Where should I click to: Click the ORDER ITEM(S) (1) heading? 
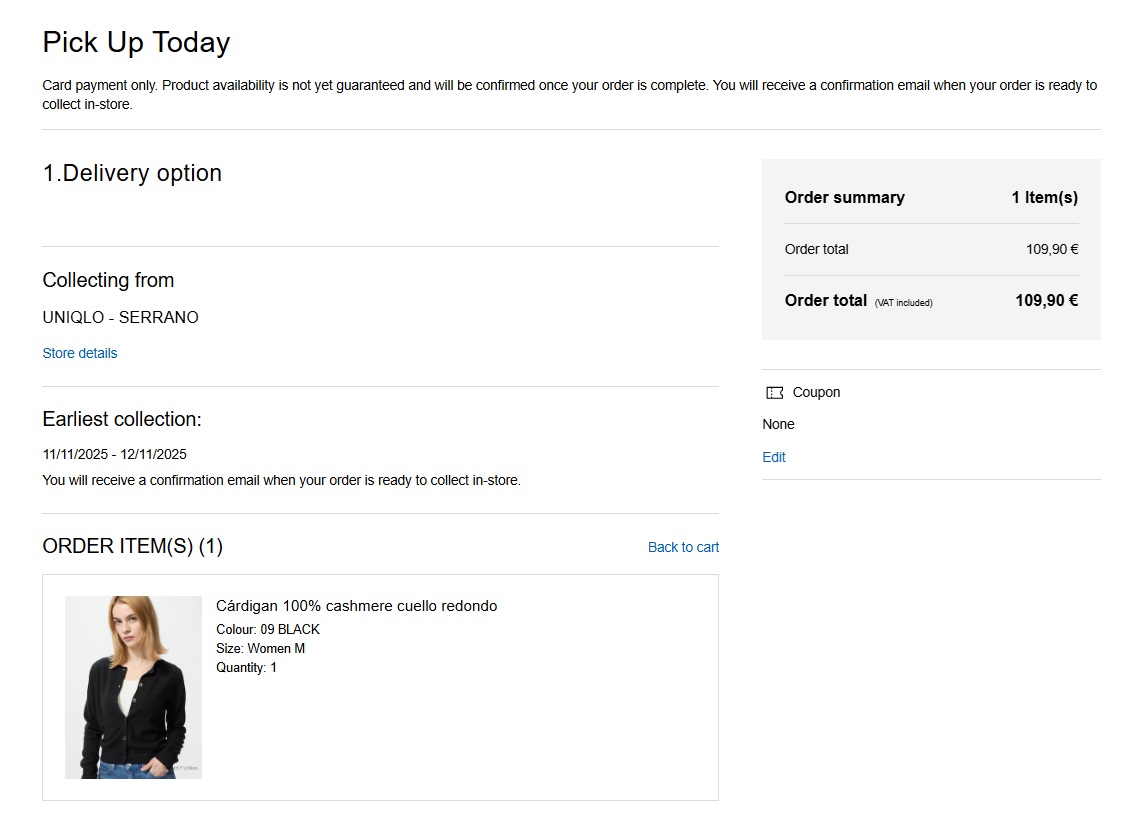pyautogui.click(x=132, y=546)
